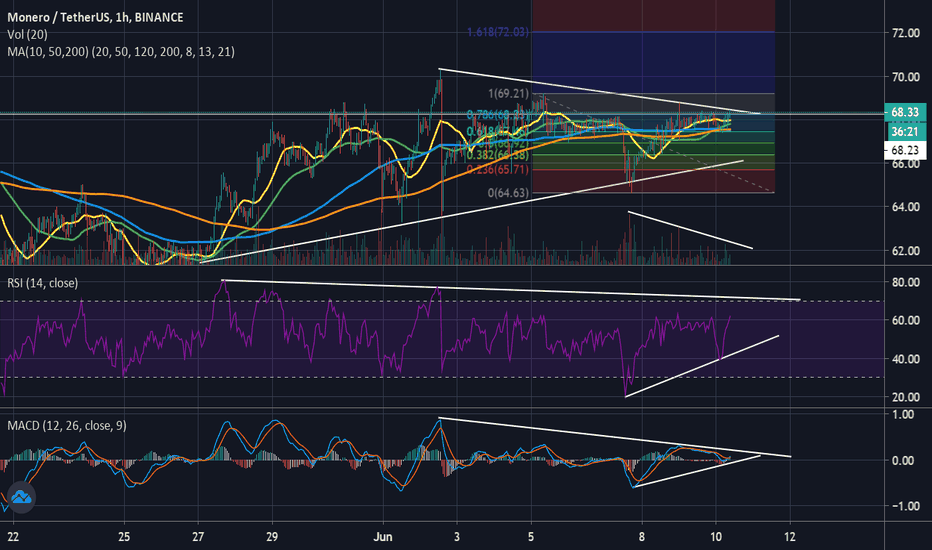Select the 0.382(66.38) Fibonacci level label

coord(498,155)
